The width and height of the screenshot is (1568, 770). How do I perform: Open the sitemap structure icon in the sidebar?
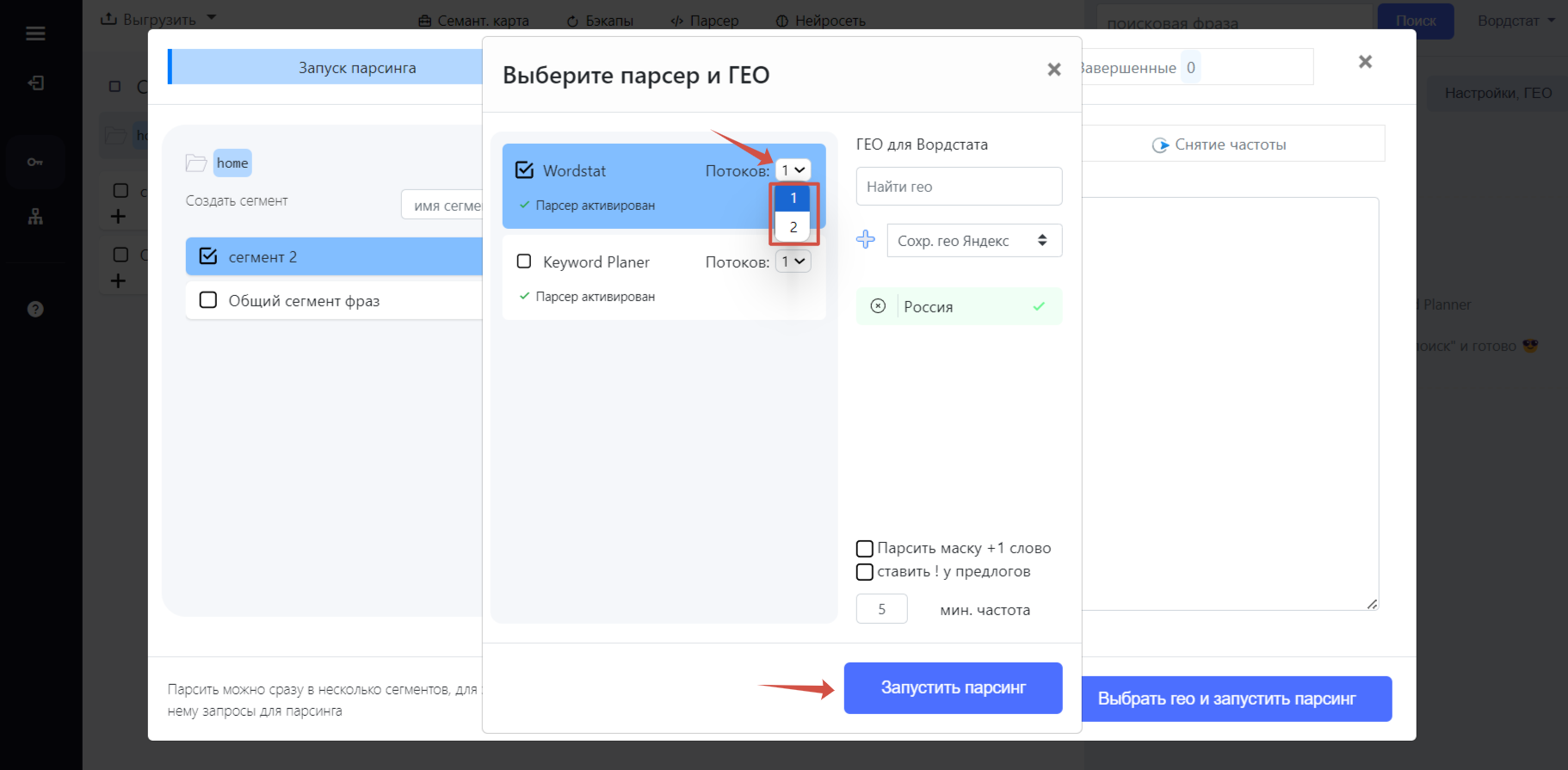[x=35, y=217]
